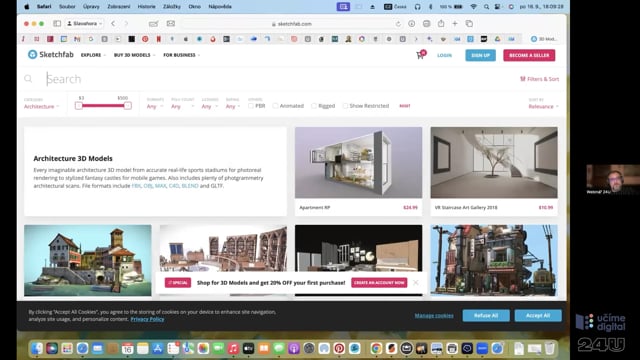Open the Záložky menu

[x=172, y=7]
